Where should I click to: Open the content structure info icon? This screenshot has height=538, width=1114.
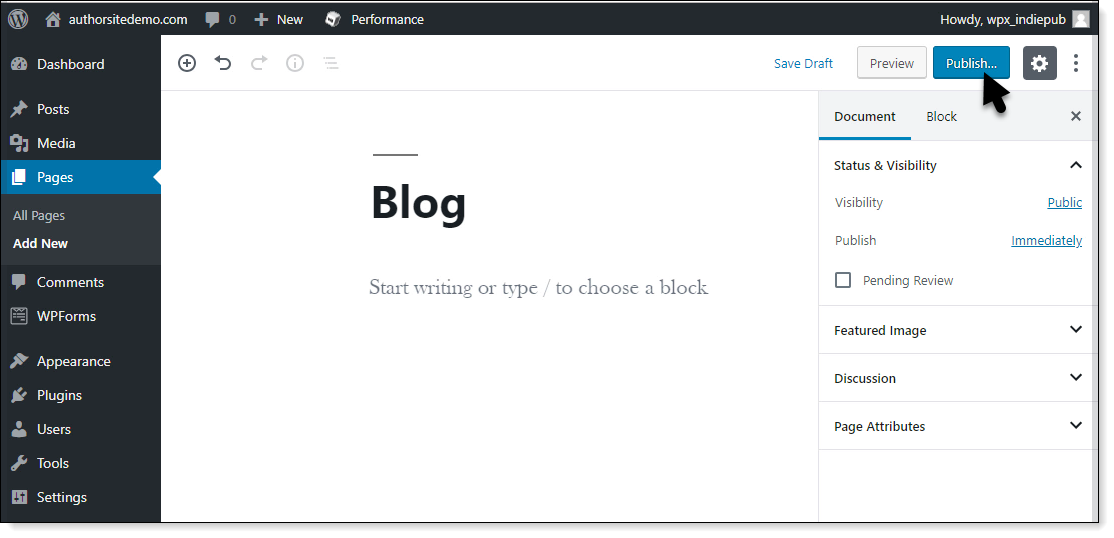click(x=295, y=63)
